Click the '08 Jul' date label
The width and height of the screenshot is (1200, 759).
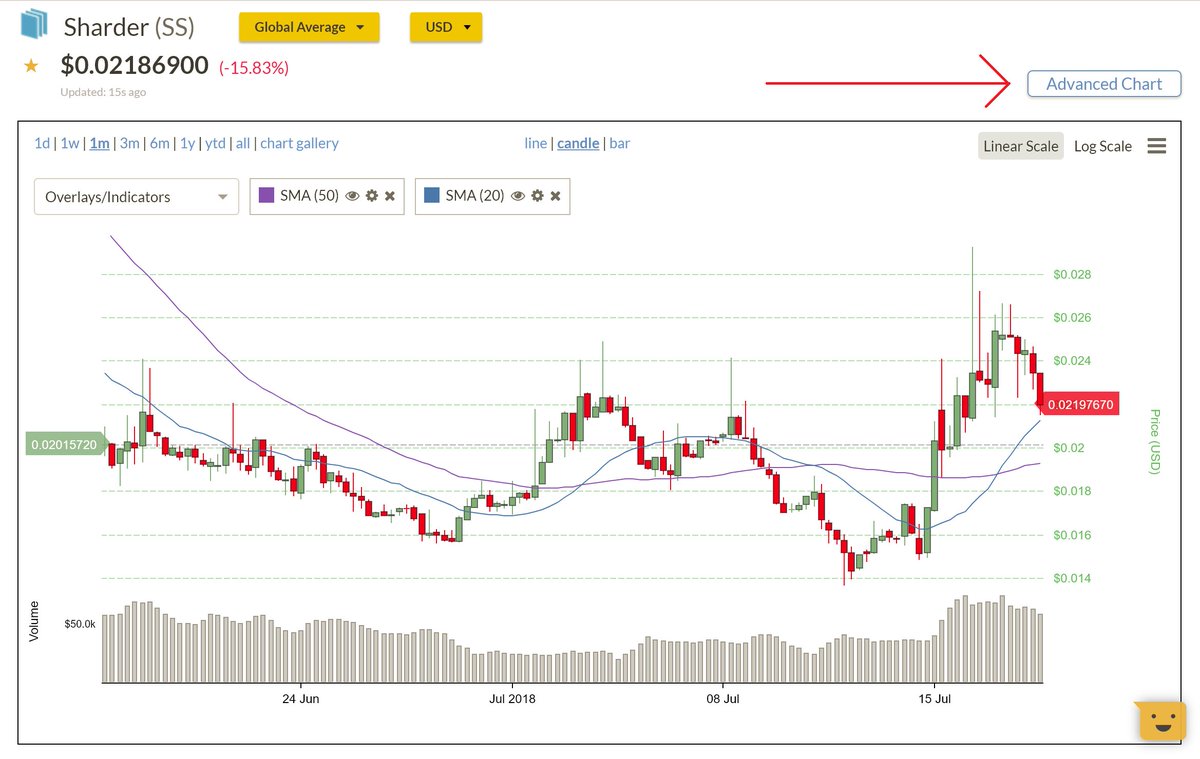(722, 698)
